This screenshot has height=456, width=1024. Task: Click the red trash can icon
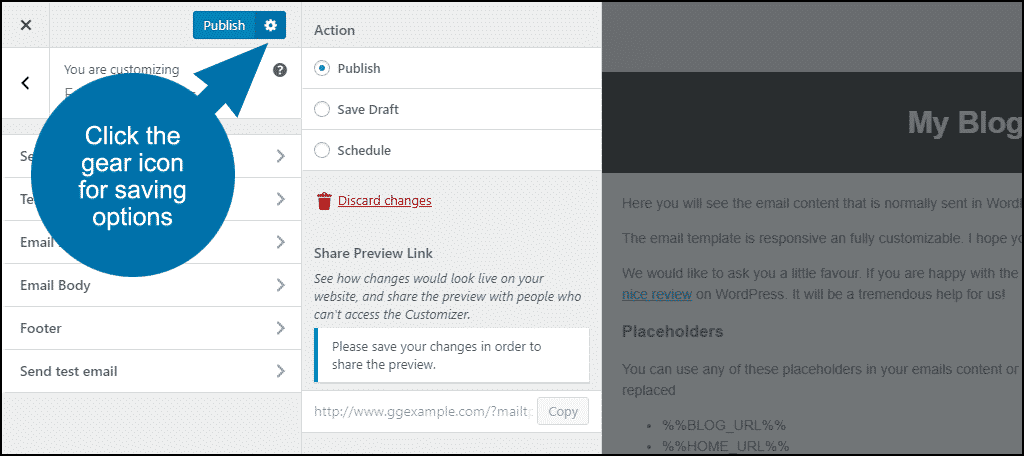click(x=324, y=201)
